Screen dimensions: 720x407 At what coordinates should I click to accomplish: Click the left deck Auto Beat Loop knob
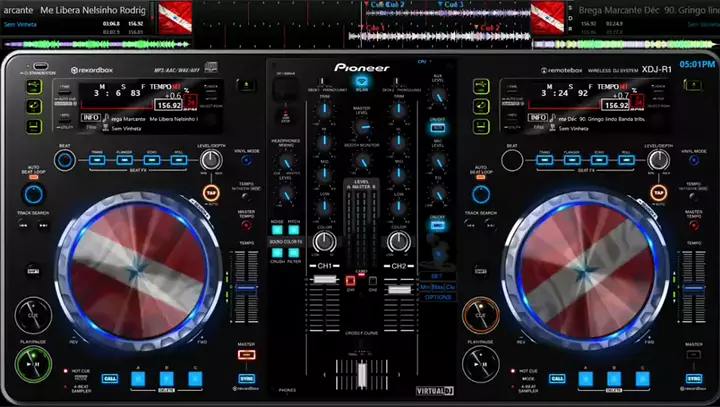33,194
